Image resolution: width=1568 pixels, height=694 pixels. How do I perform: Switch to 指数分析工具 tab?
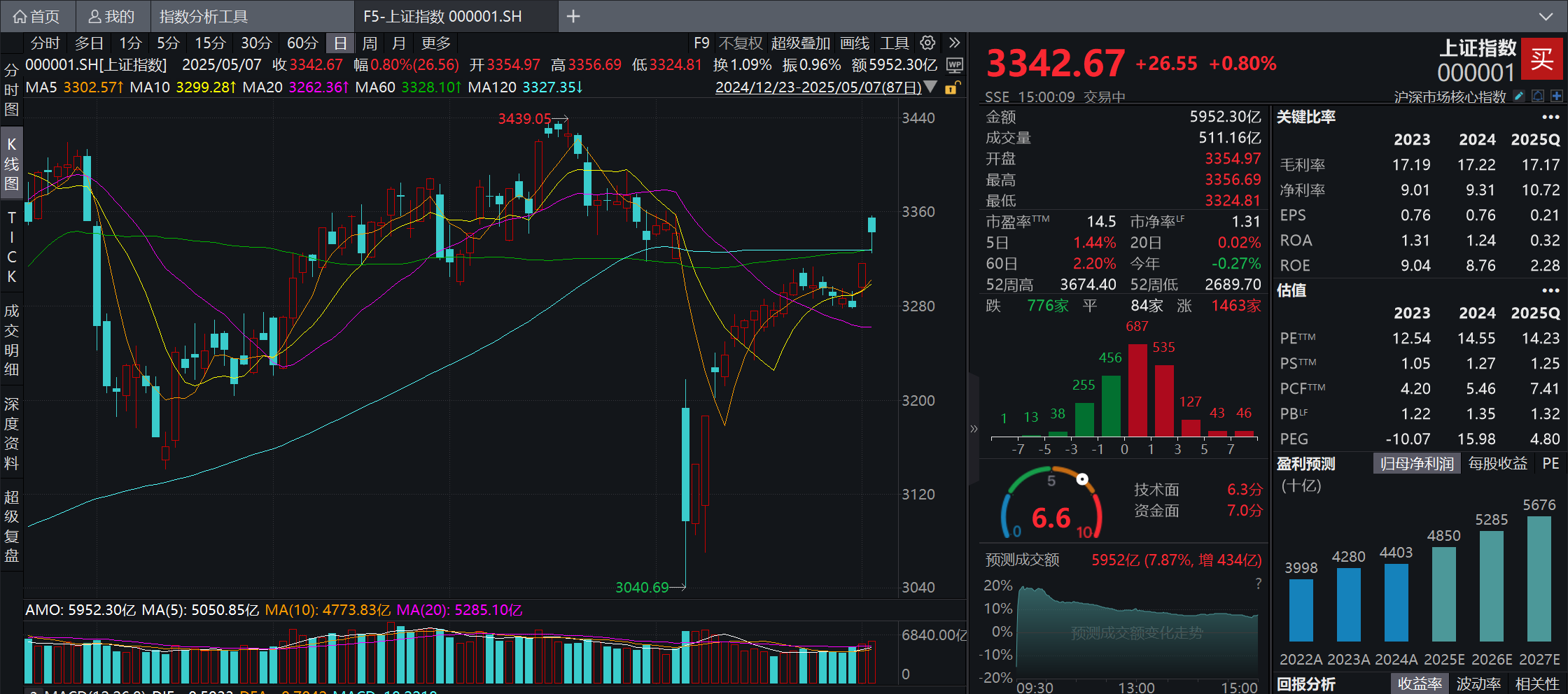tap(204, 16)
